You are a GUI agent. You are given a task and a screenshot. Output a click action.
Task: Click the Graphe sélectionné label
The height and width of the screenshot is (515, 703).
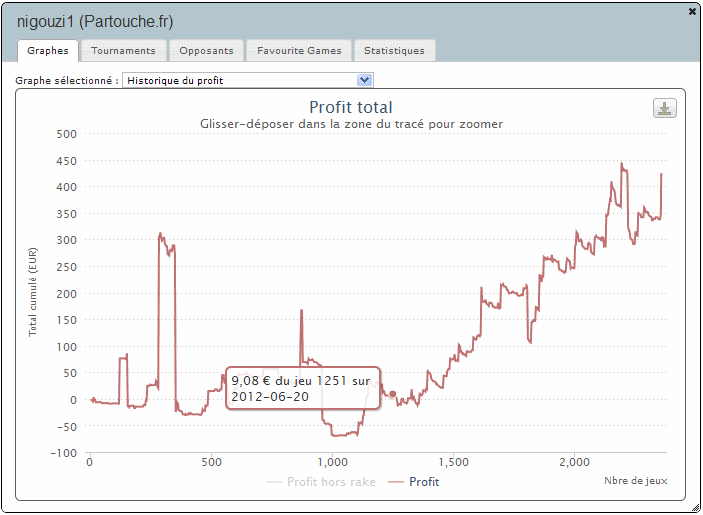pos(67,81)
